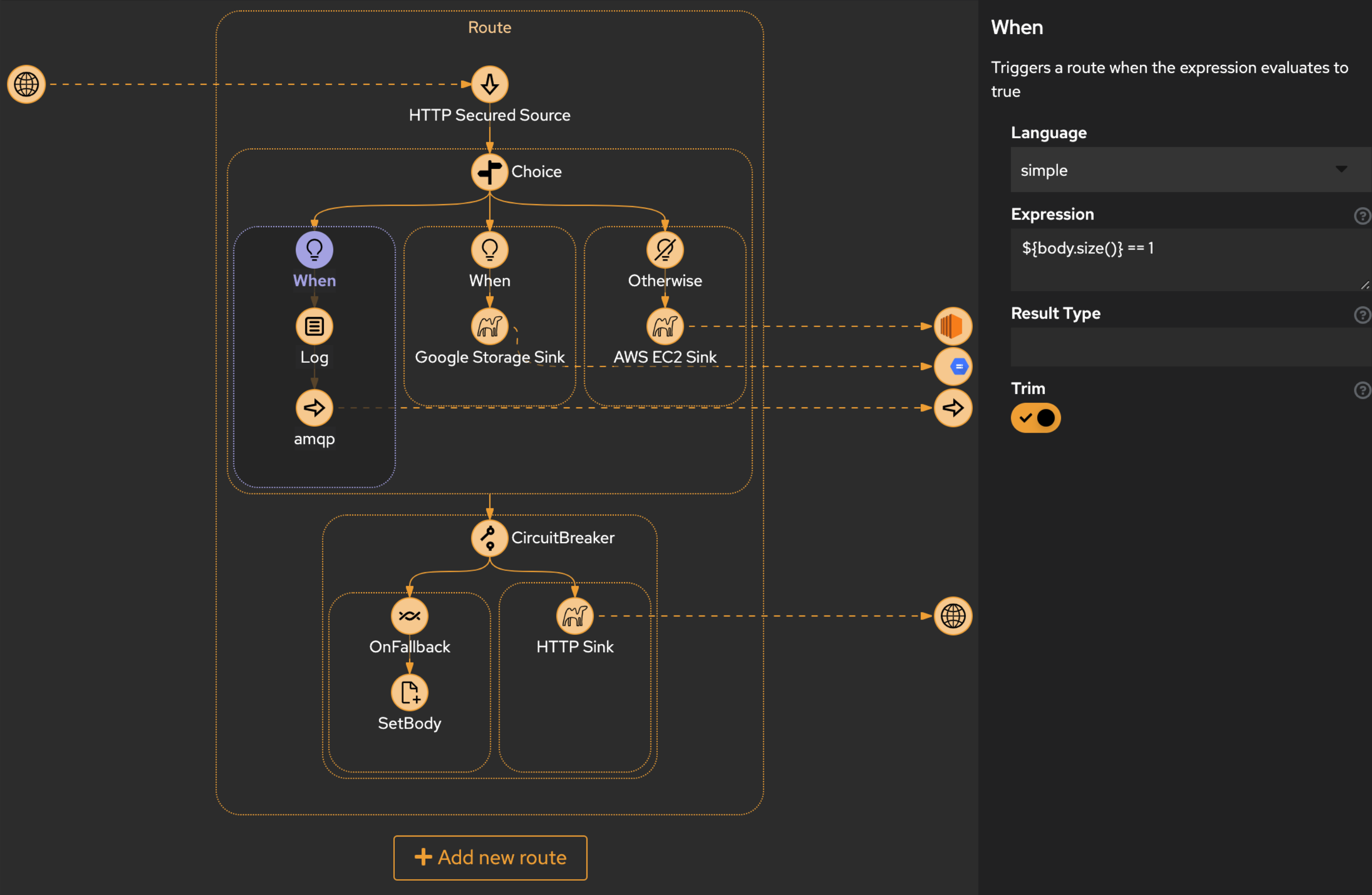Toggle the Trim switch on

coord(1037,418)
